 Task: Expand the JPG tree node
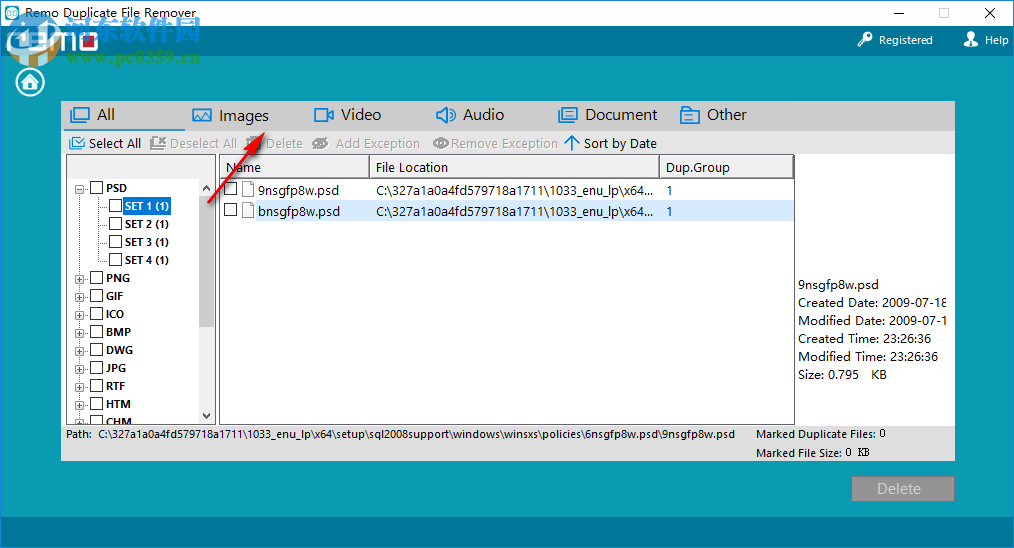pos(80,369)
